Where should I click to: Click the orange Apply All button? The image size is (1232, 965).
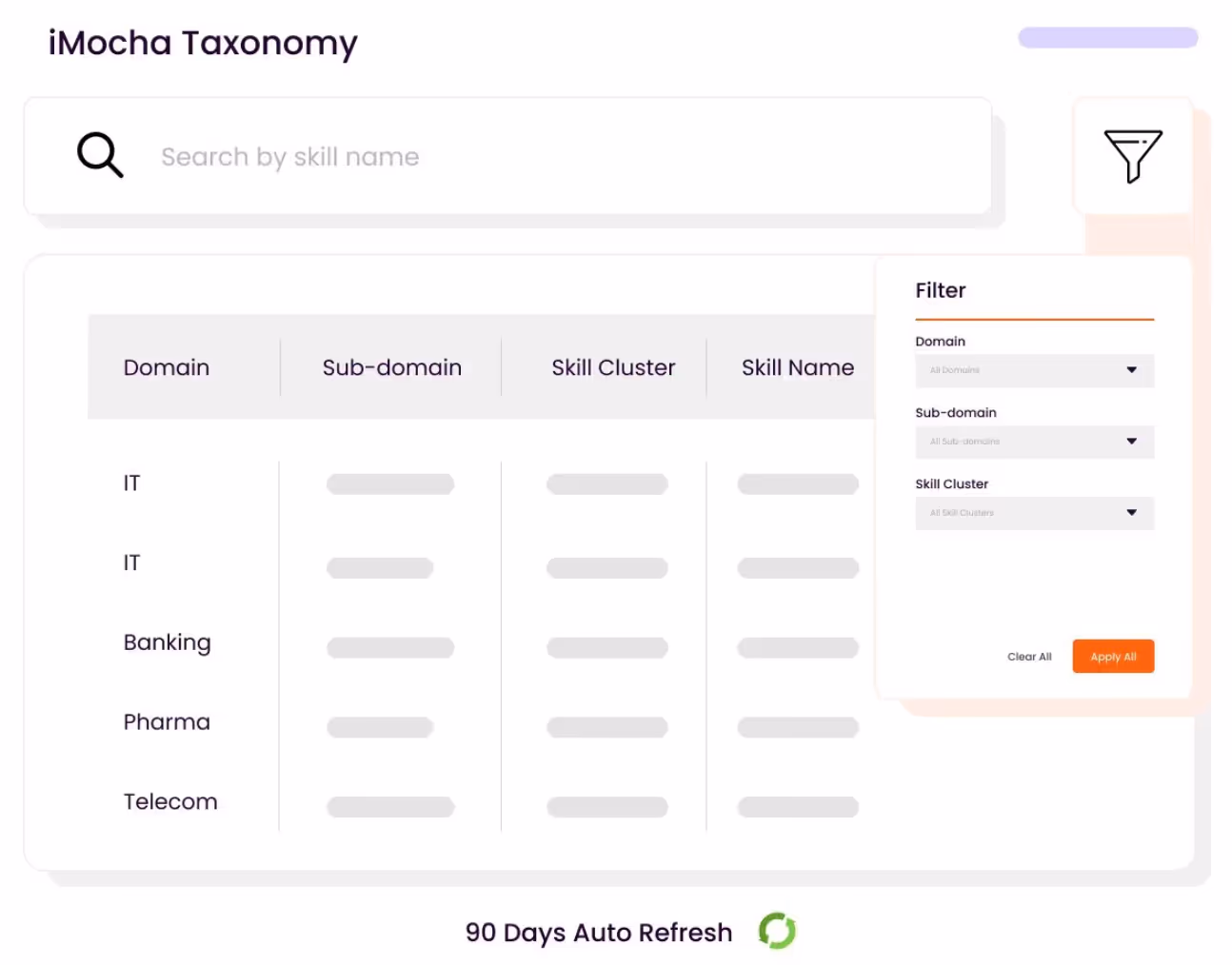[x=1113, y=657]
